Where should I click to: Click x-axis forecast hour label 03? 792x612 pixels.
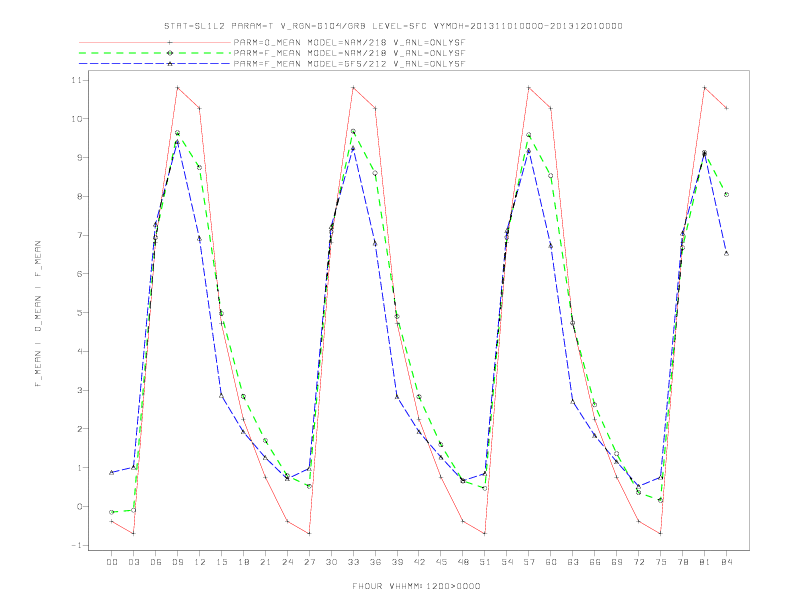133,562
